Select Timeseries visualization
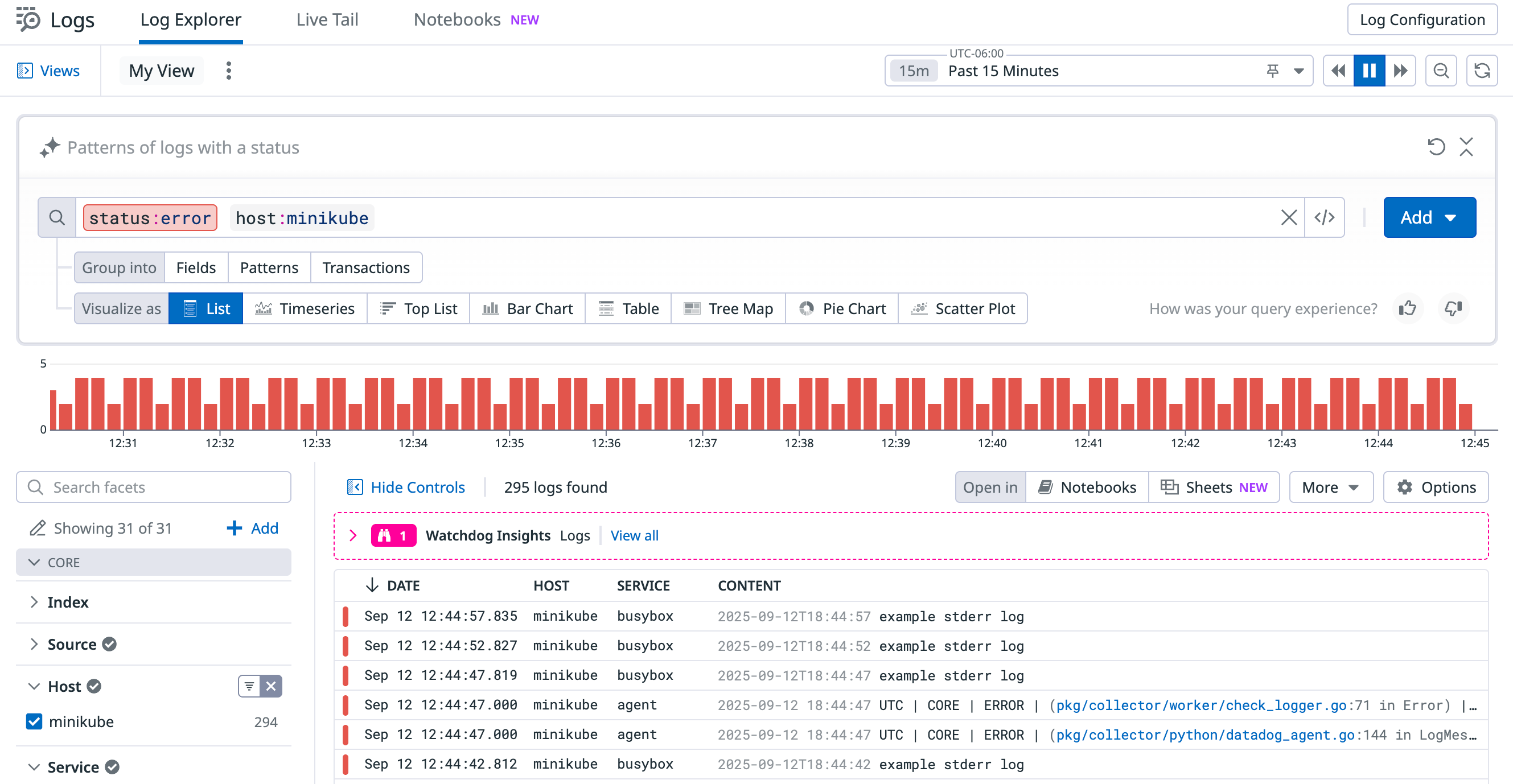Screen dimensions: 1513x784 [305, 308]
